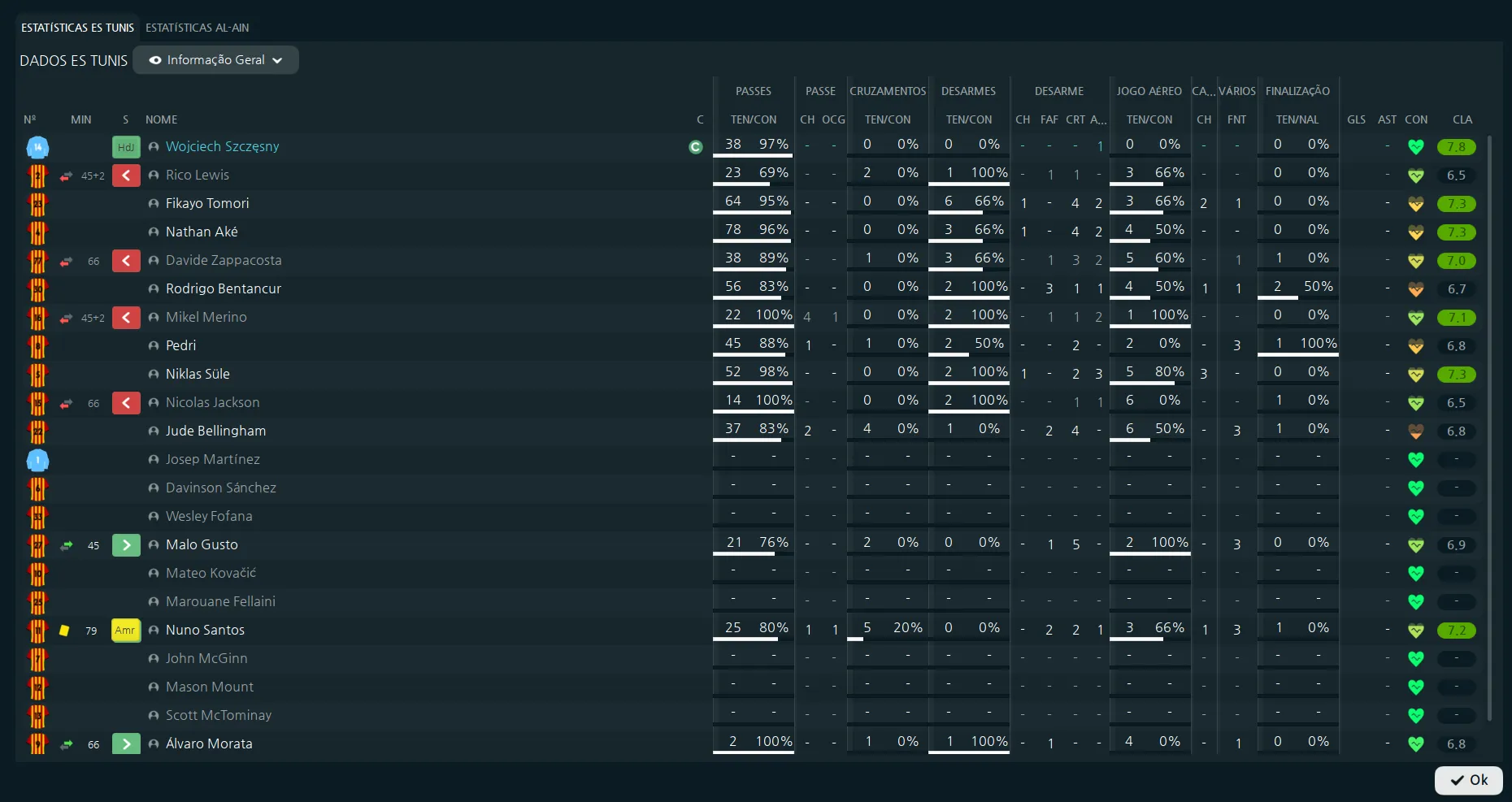Click Mason Mount's striped shirt icon
The image size is (1512, 802).
pos(37,687)
